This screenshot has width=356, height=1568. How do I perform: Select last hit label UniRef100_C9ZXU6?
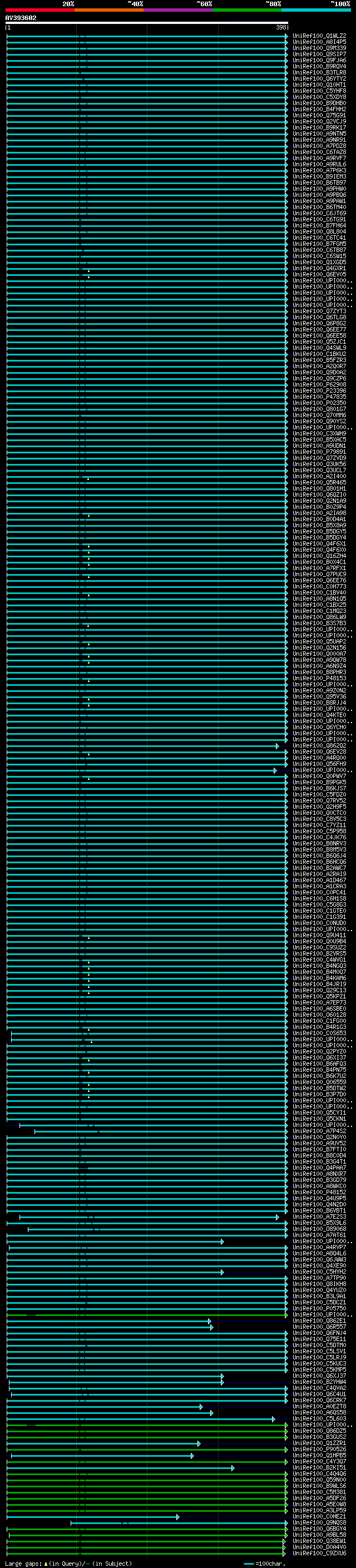[x=319, y=1553]
